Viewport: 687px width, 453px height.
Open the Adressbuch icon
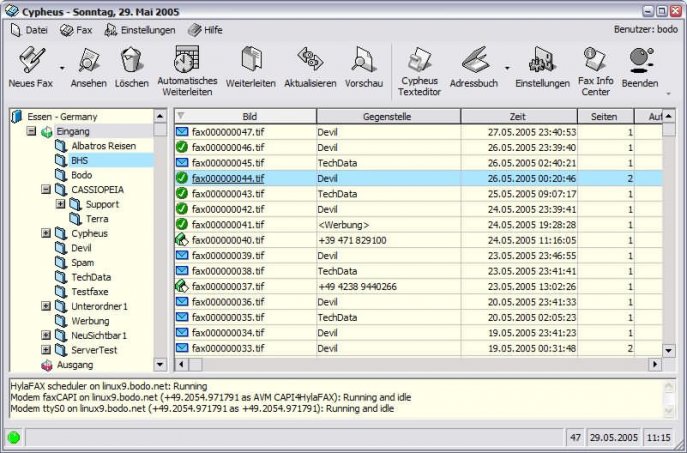click(475, 60)
